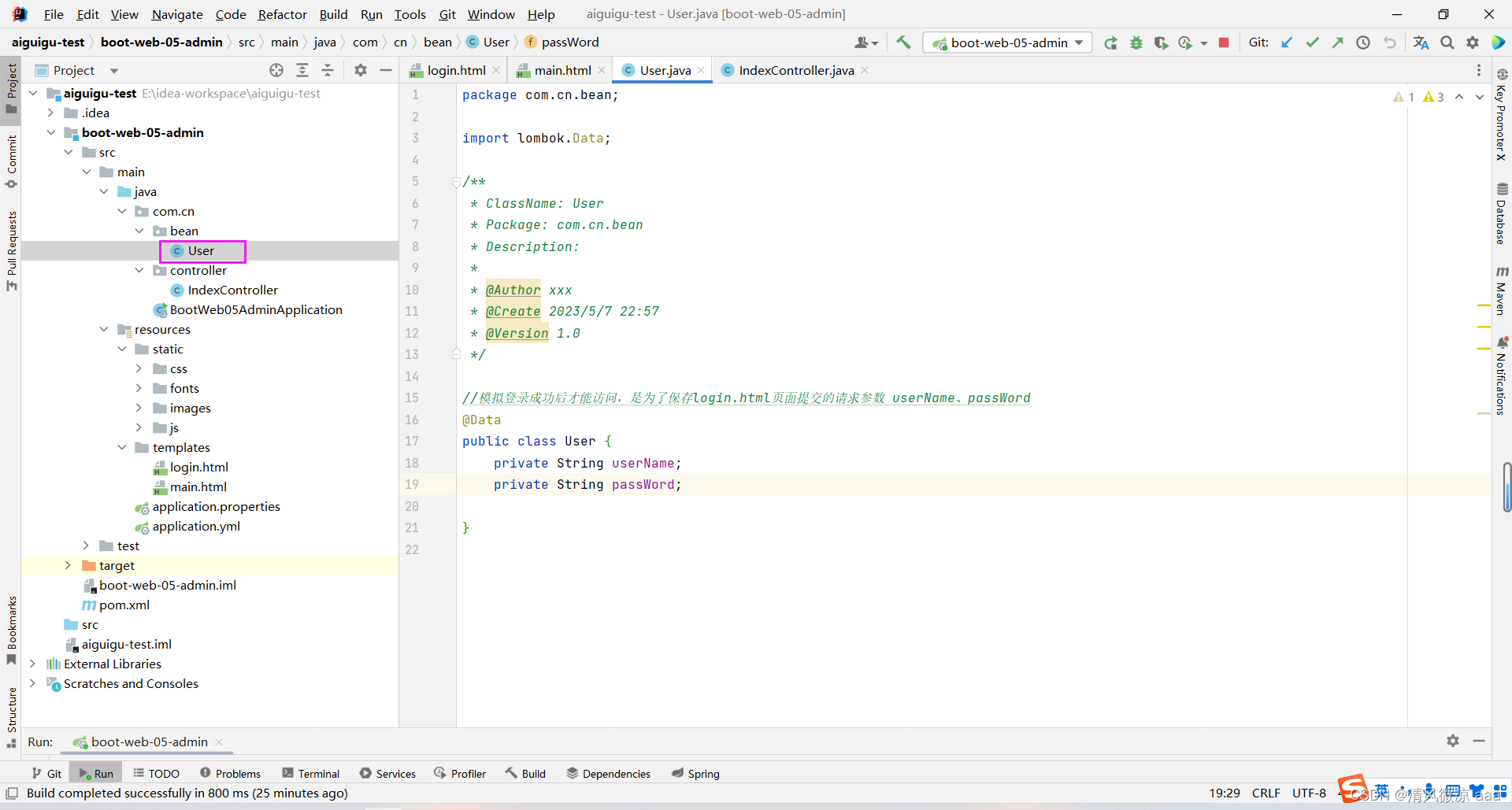Run with coverage icon in toolbar
The image size is (1512, 810).
[x=1161, y=43]
